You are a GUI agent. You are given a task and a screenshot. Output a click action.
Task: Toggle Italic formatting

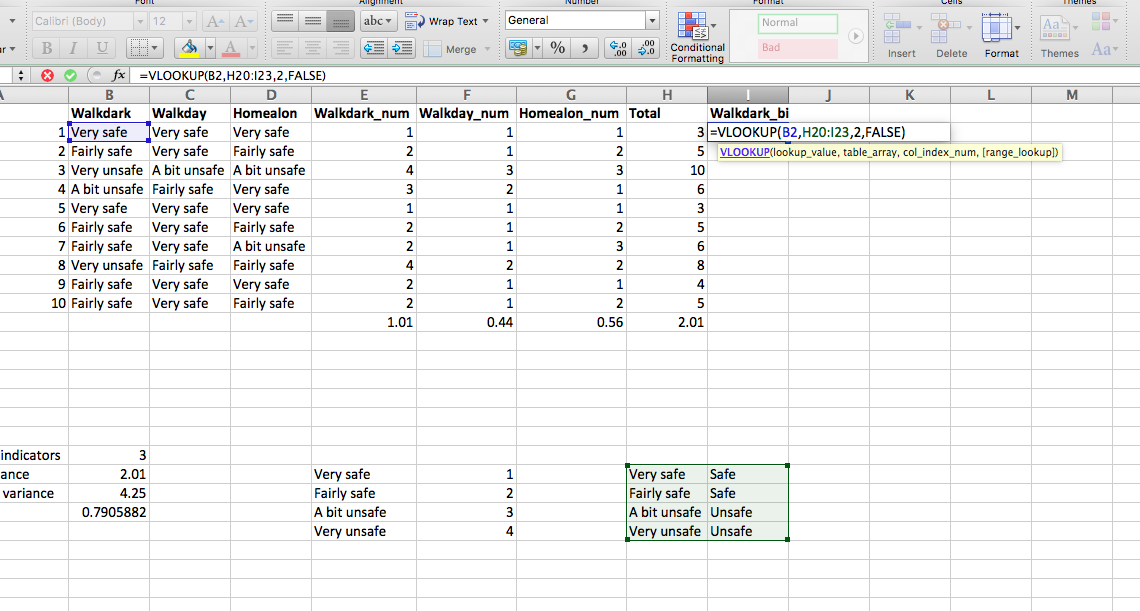(x=74, y=48)
